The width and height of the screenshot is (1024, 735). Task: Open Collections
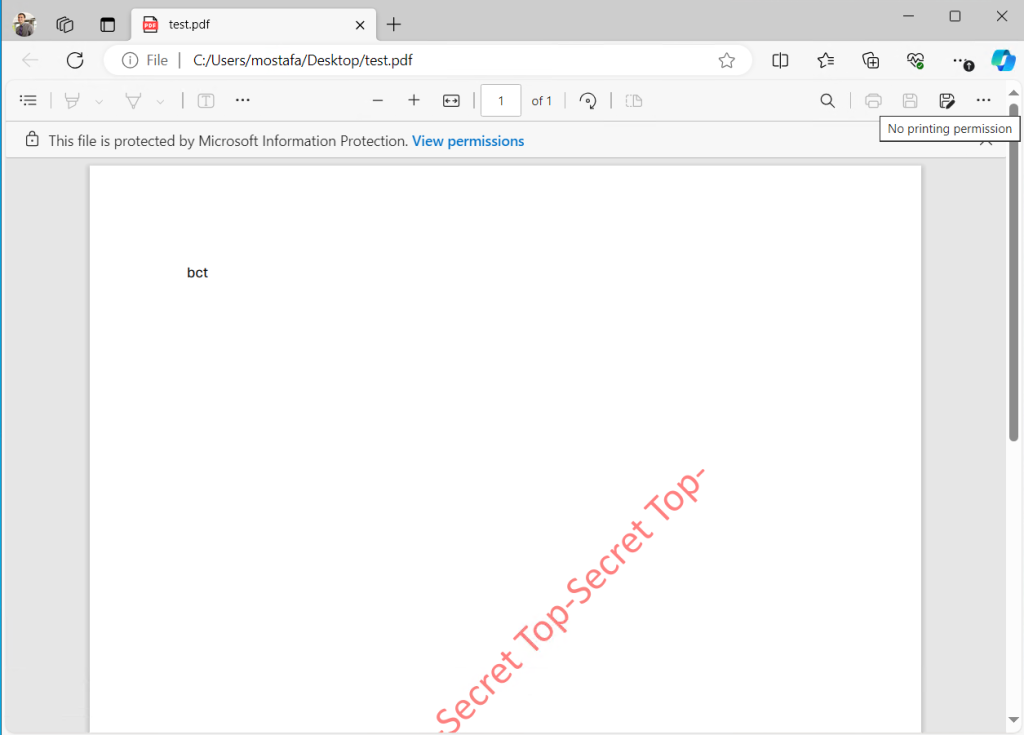coord(871,61)
